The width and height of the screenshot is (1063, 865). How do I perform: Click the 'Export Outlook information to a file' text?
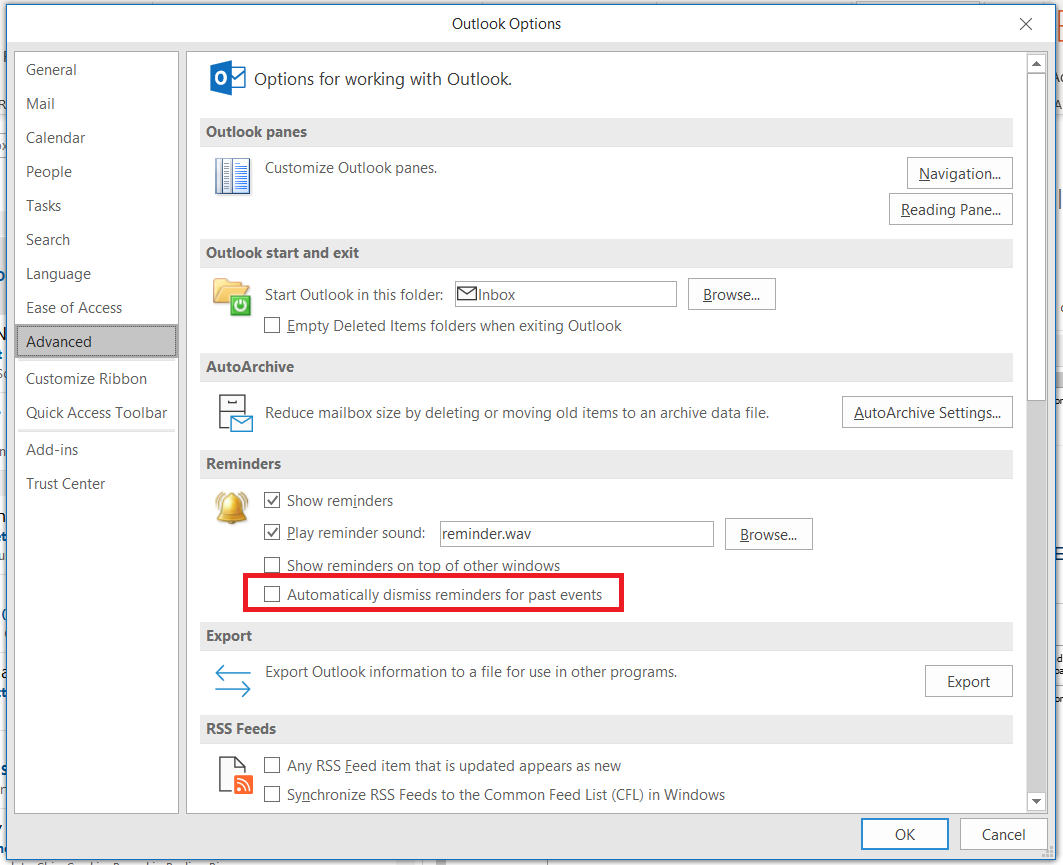(x=470, y=672)
